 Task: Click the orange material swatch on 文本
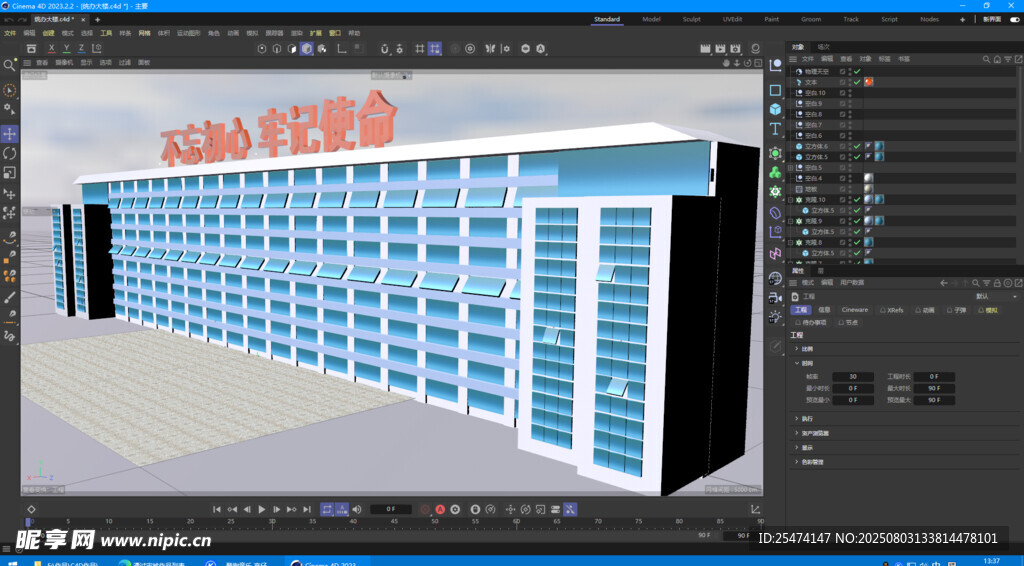coord(869,82)
